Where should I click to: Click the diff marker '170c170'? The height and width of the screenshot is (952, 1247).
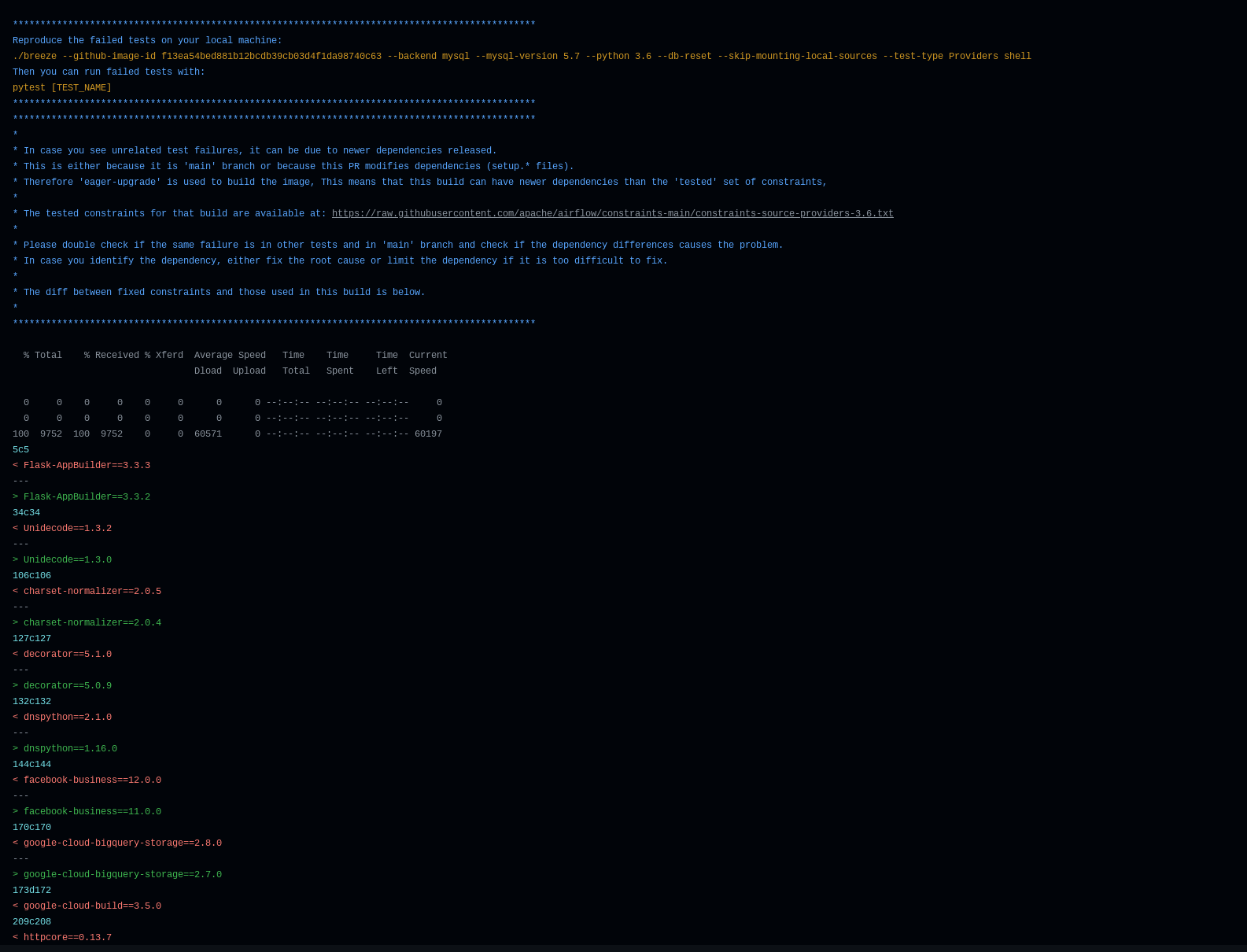(x=31, y=828)
